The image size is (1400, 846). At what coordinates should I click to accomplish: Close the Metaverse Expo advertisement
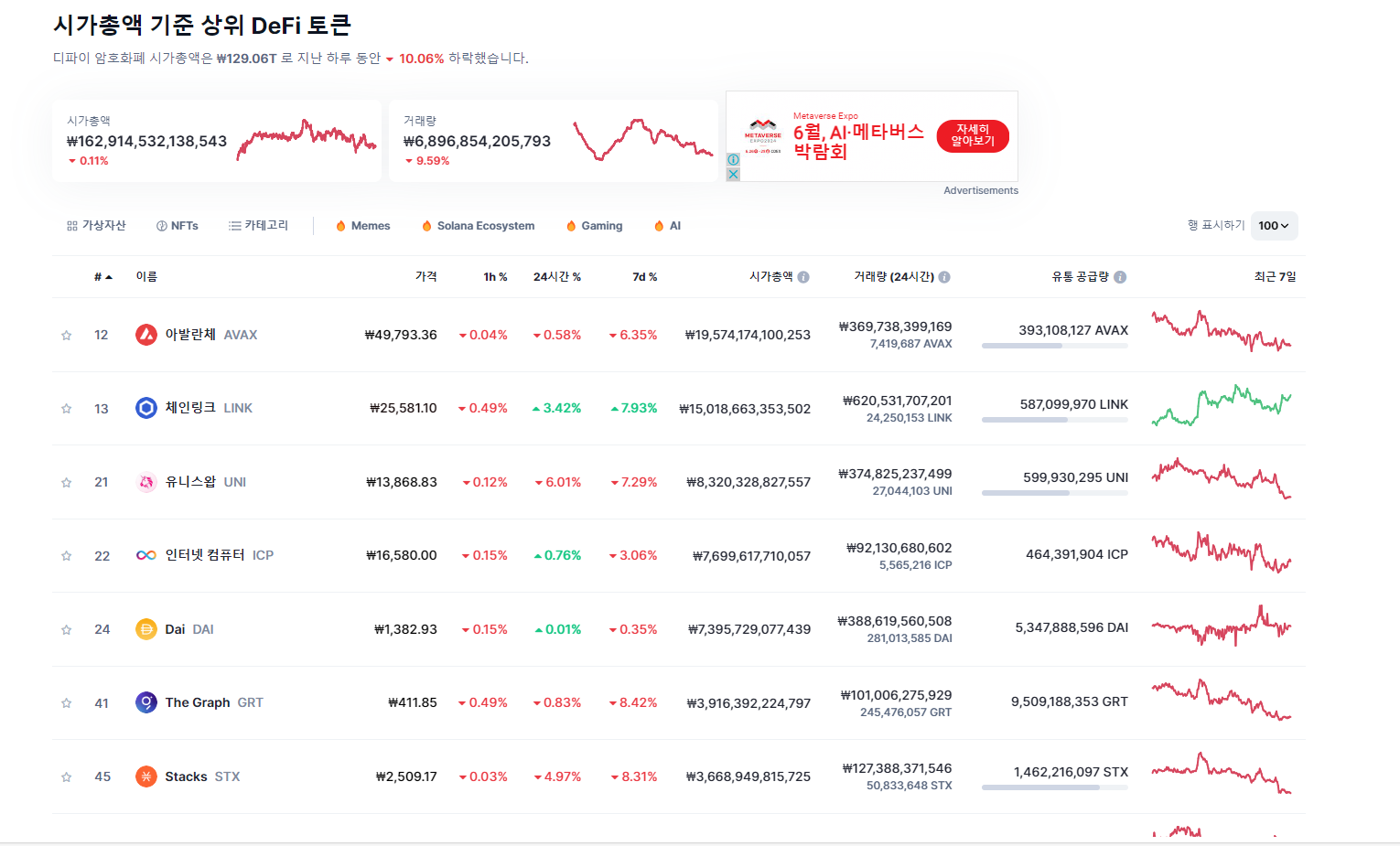733,174
